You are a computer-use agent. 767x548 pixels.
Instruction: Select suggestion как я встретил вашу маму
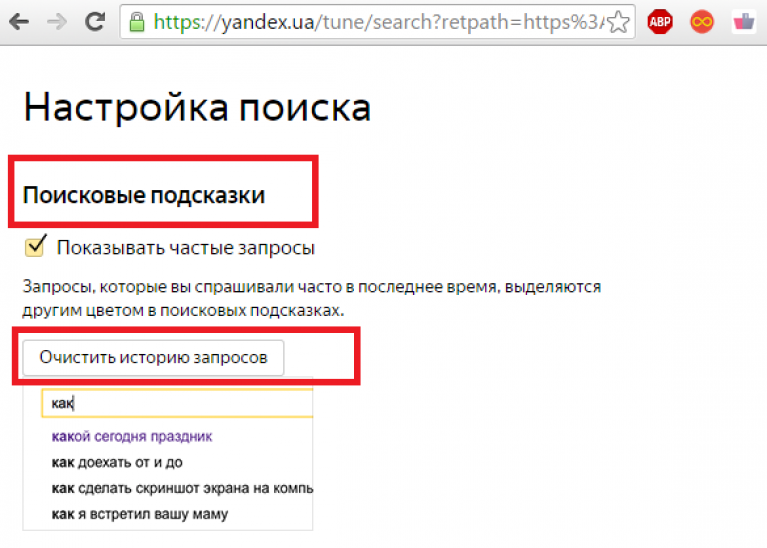pos(140,514)
